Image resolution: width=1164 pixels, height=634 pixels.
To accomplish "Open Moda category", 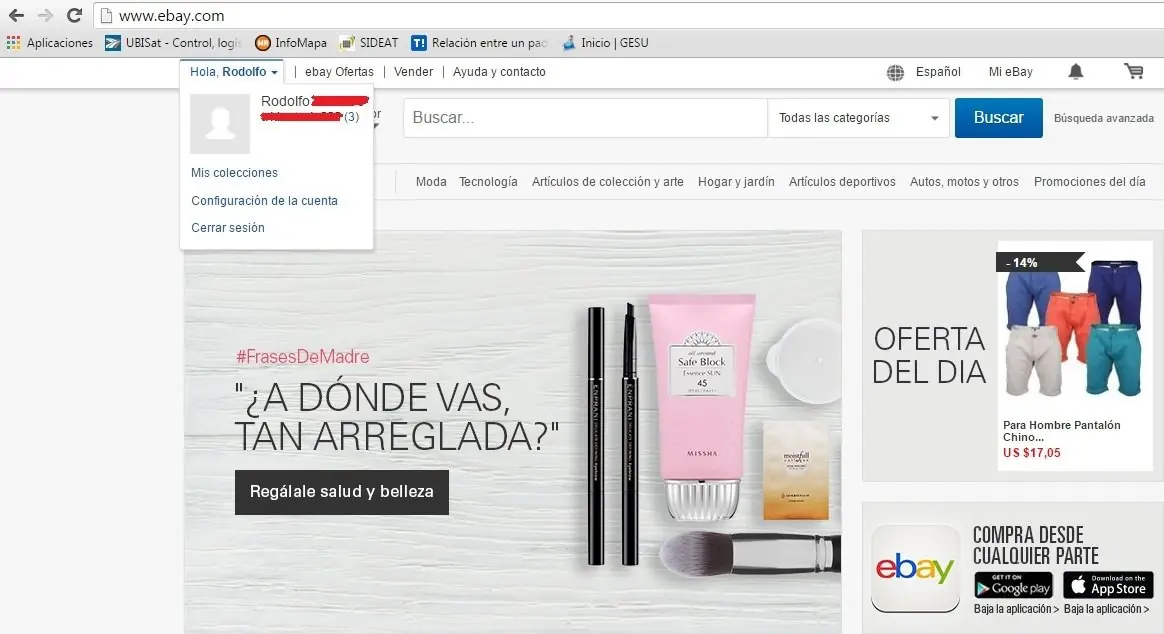I will (431, 181).
